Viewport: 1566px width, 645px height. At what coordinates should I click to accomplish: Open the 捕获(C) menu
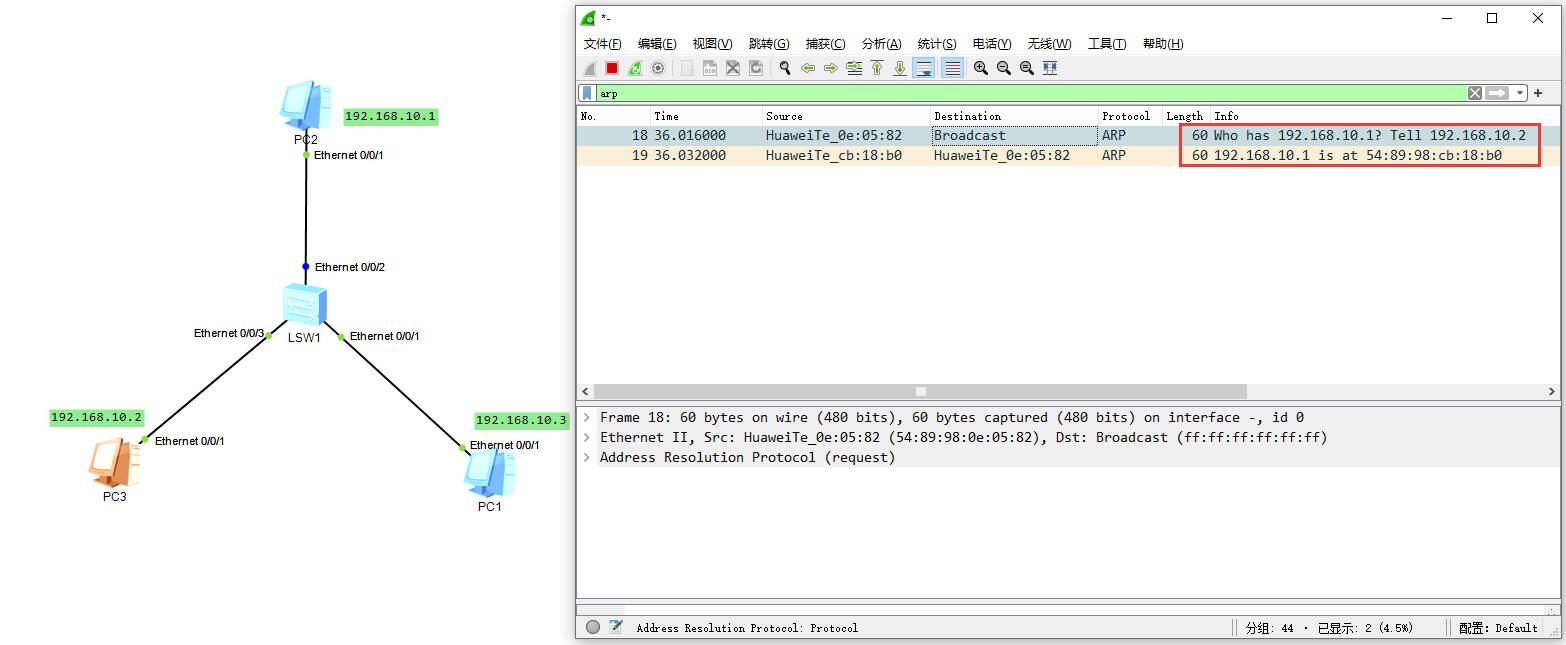point(826,44)
